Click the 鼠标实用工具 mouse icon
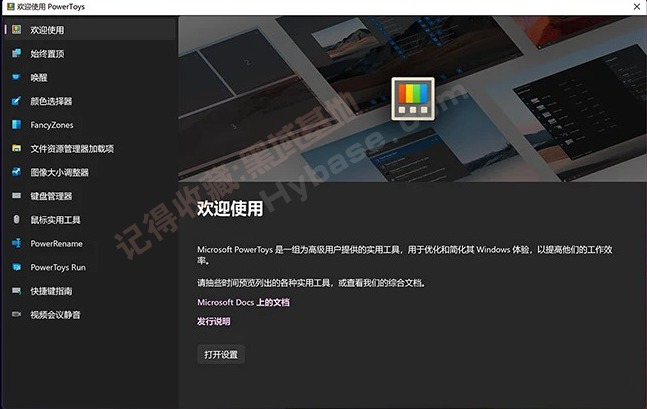 coord(17,219)
